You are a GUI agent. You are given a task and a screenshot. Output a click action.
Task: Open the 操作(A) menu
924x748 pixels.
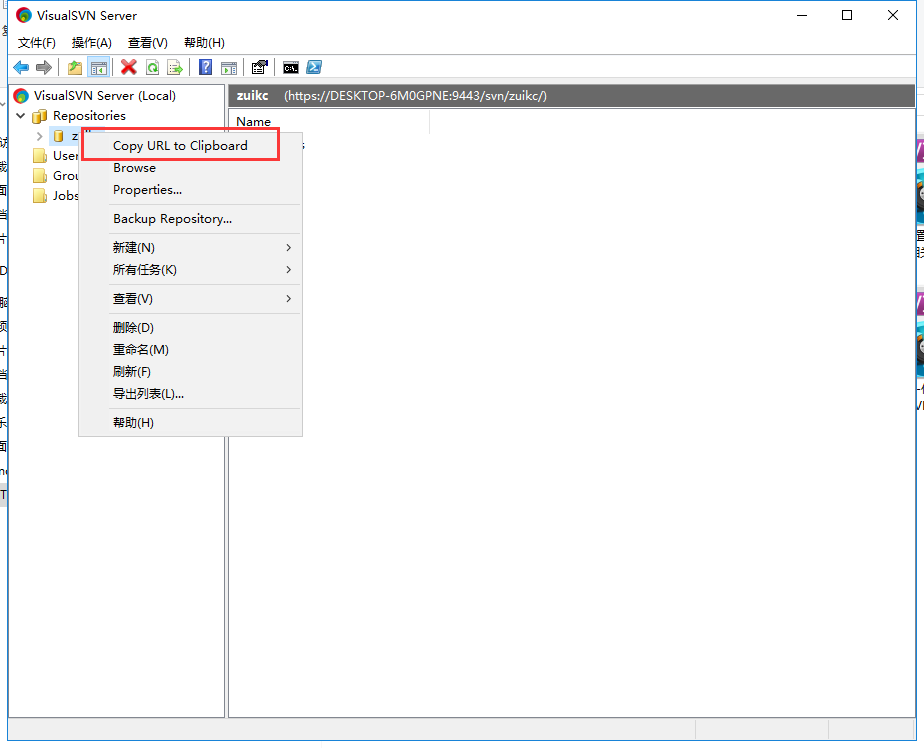click(91, 43)
